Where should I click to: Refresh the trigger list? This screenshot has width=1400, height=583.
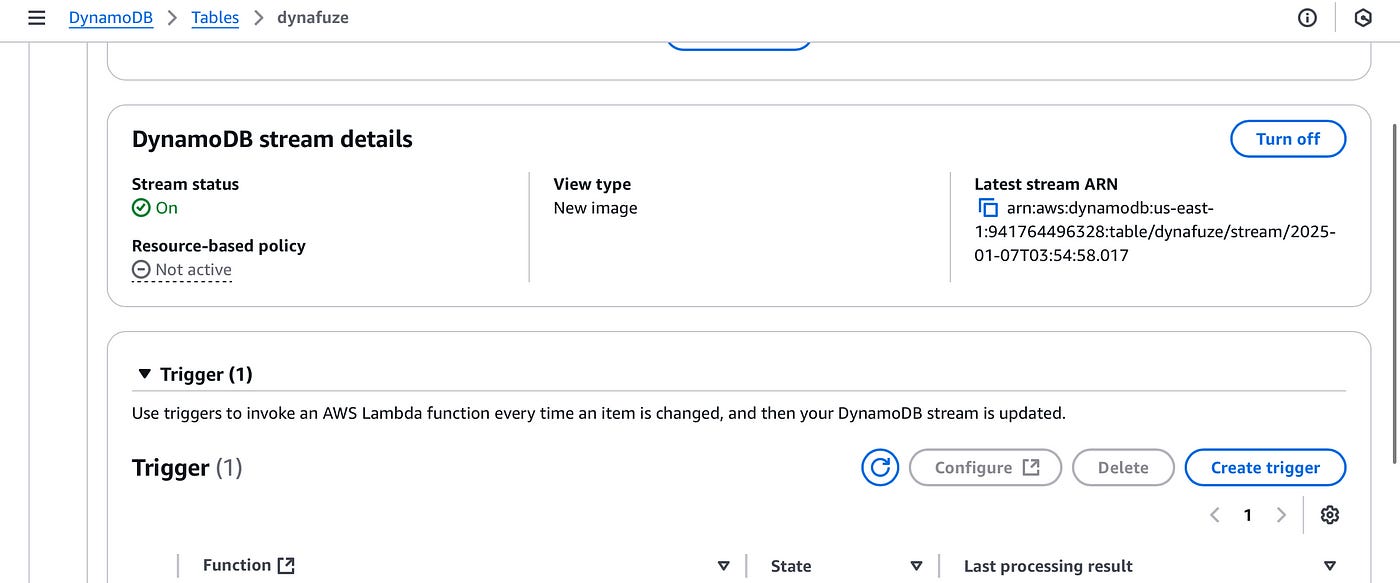[880, 467]
